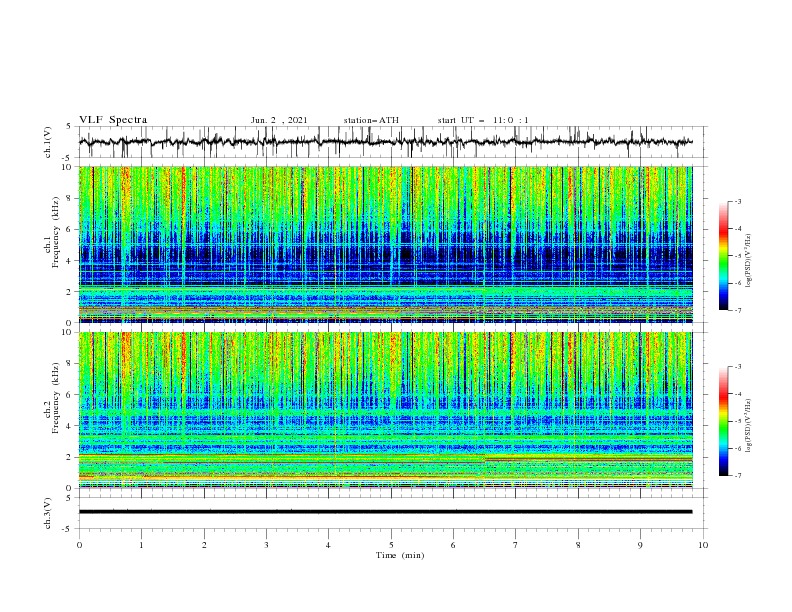Click the ch.3 flat black trace

pos(385,512)
